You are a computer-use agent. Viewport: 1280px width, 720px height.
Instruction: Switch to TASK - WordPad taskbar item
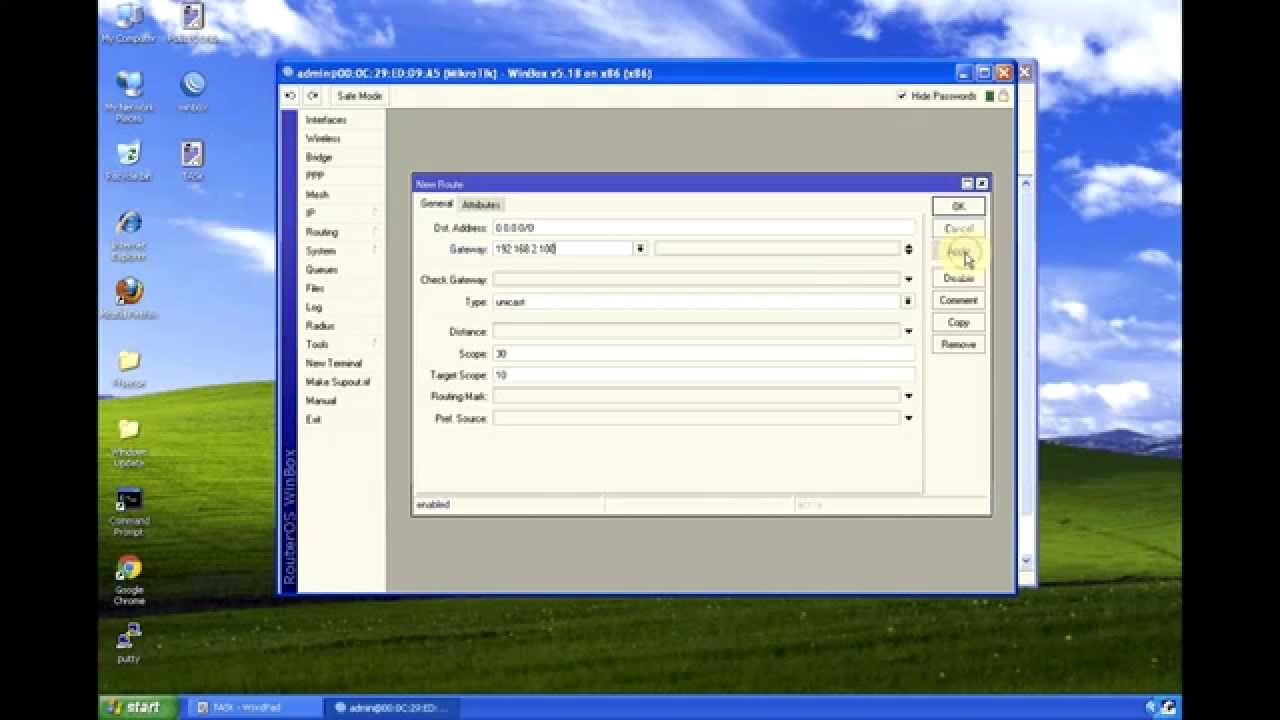[x=255, y=707]
